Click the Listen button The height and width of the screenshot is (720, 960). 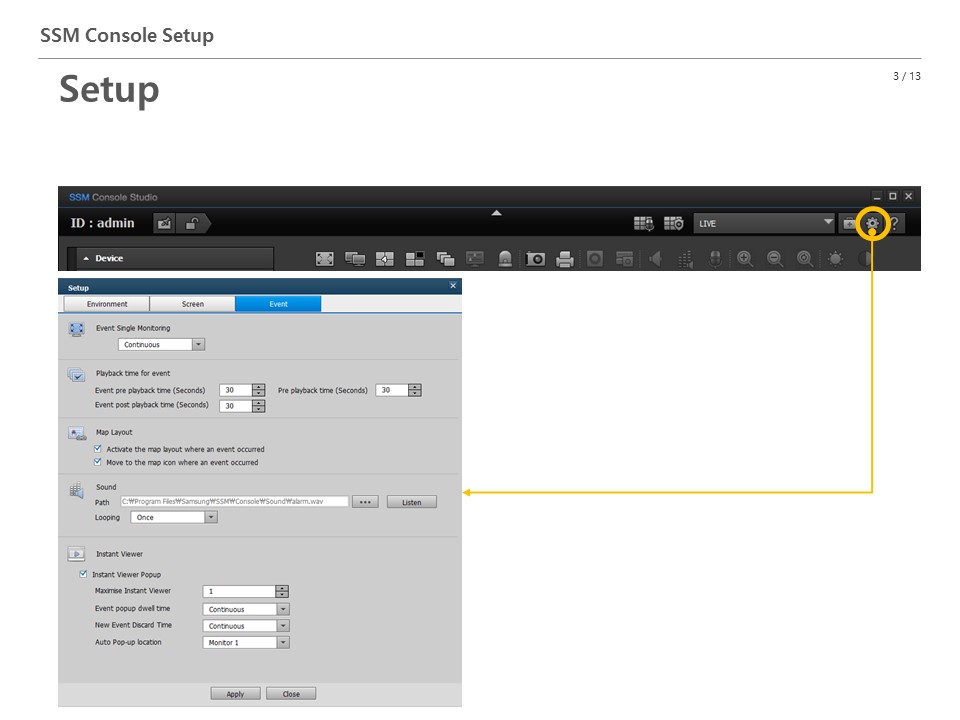tap(411, 502)
